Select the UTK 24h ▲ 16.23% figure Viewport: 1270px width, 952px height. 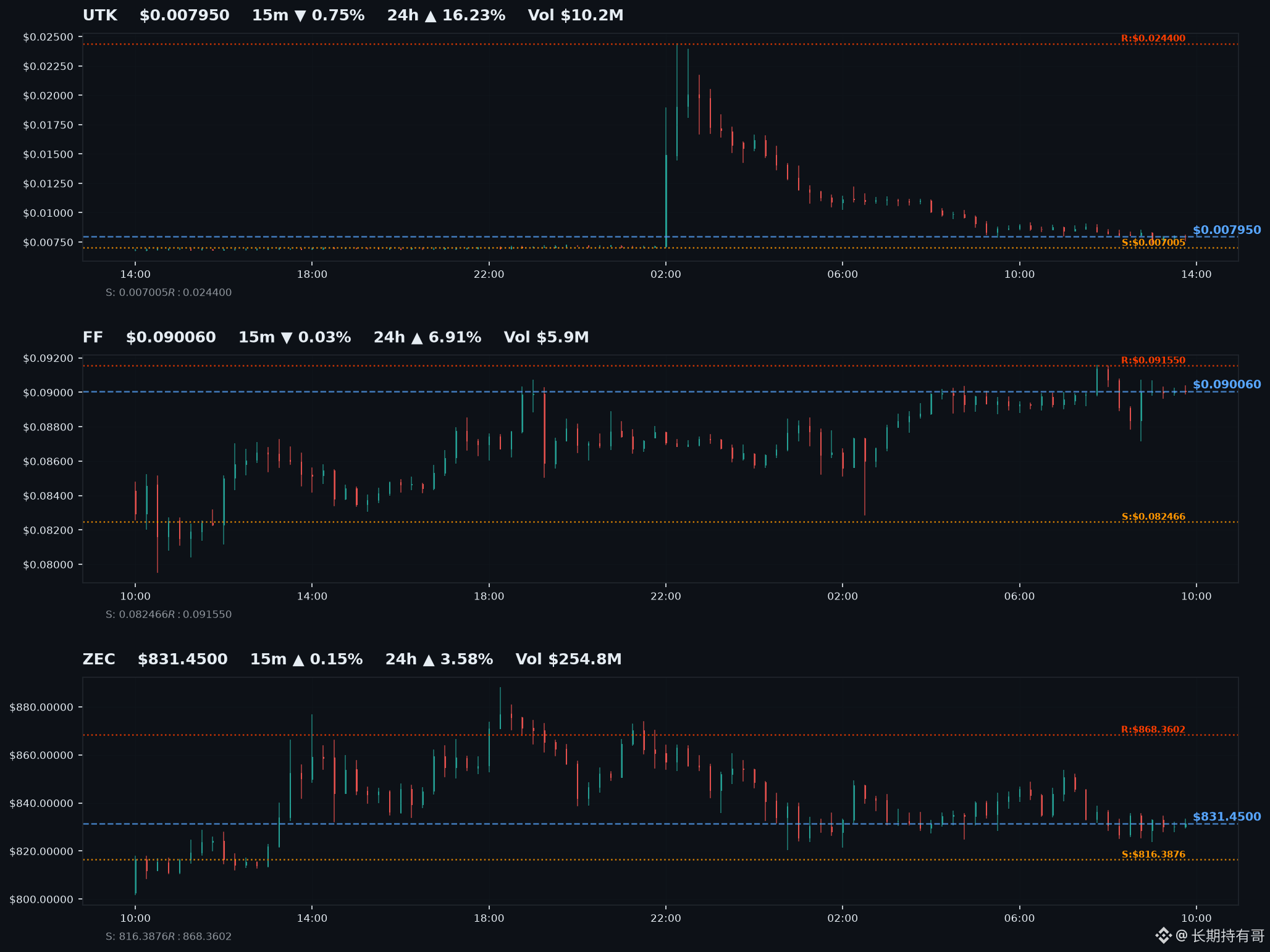[x=447, y=15]
